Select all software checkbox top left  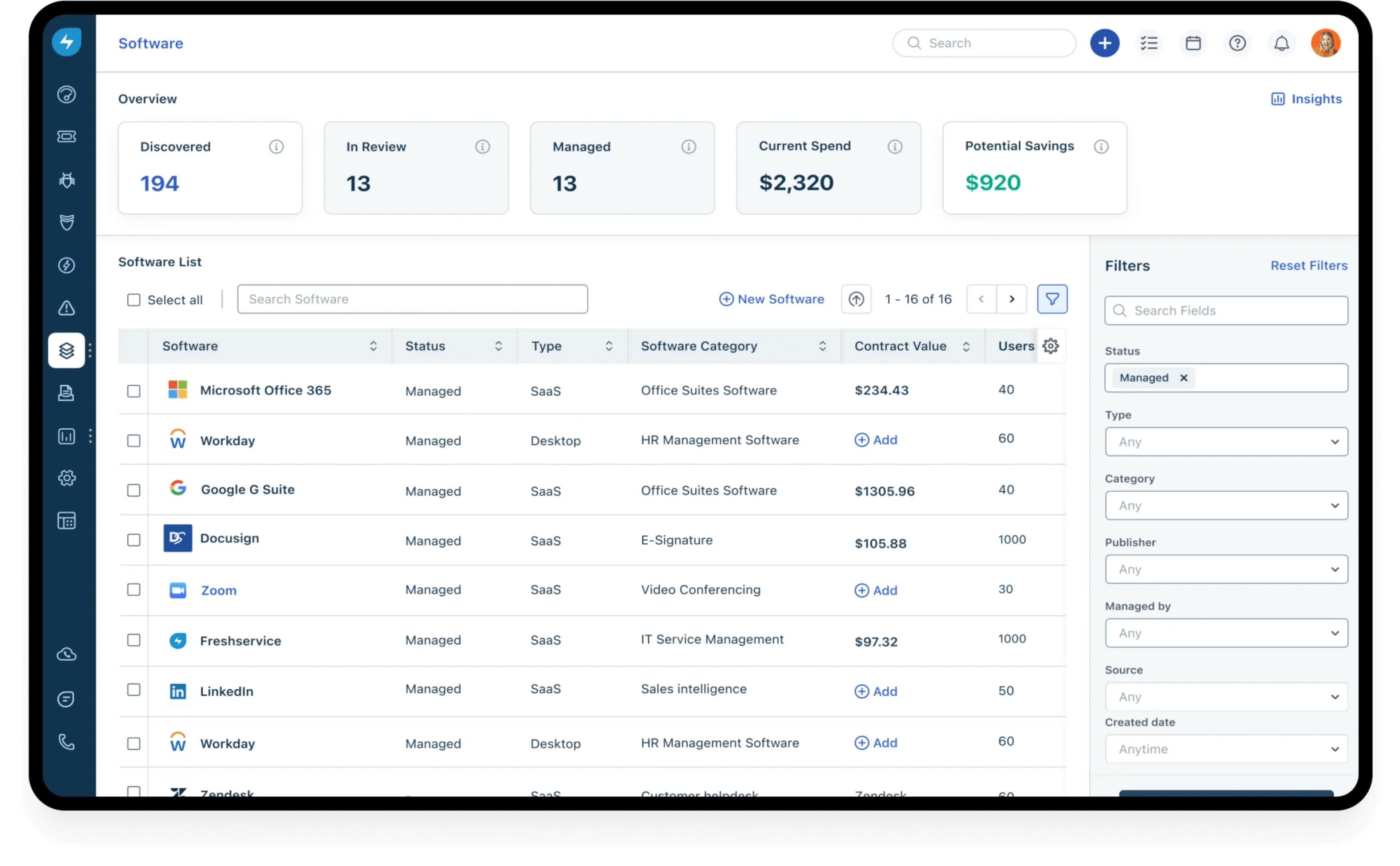click(x=133, y=298)
